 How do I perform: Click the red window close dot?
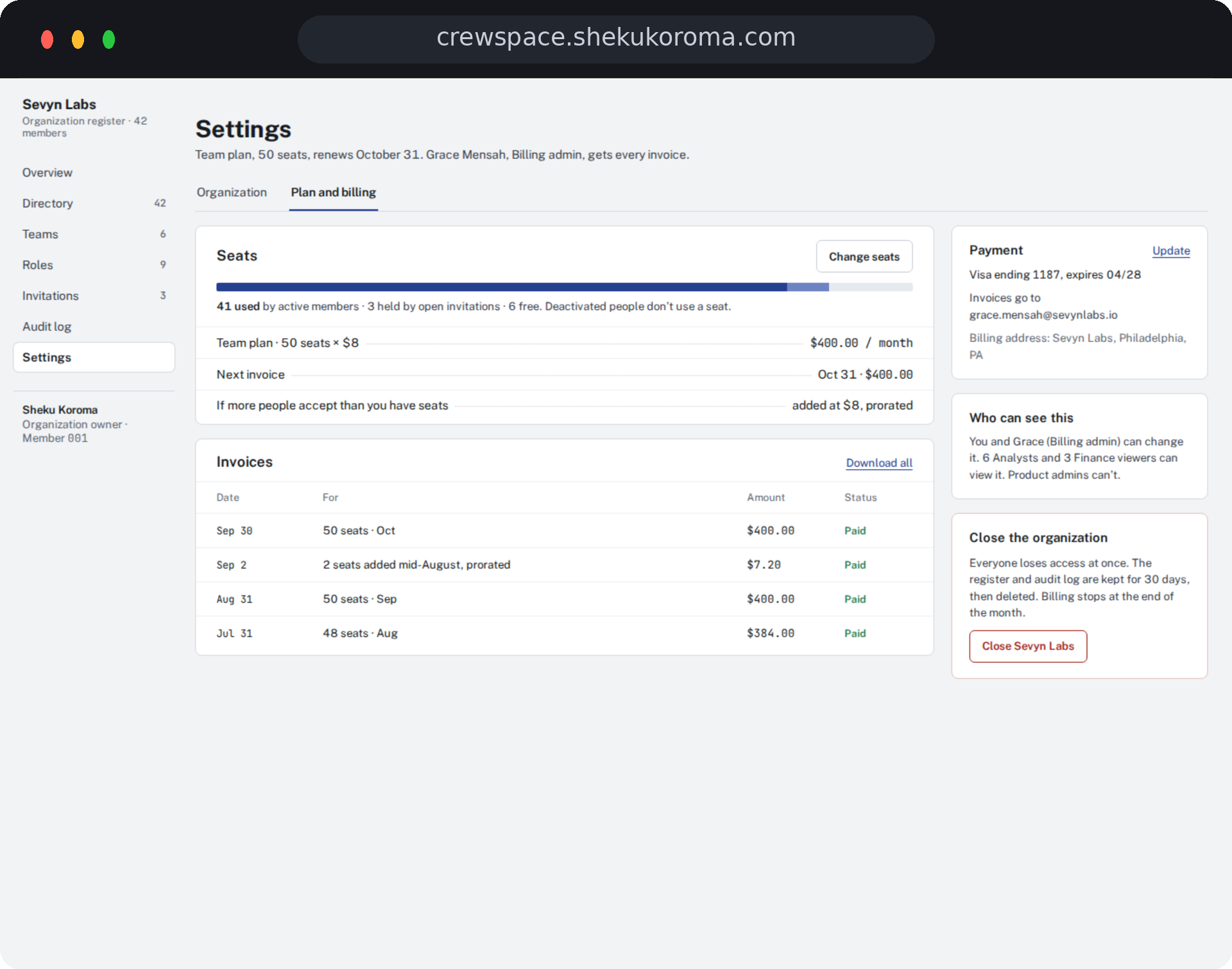point(47,39)
